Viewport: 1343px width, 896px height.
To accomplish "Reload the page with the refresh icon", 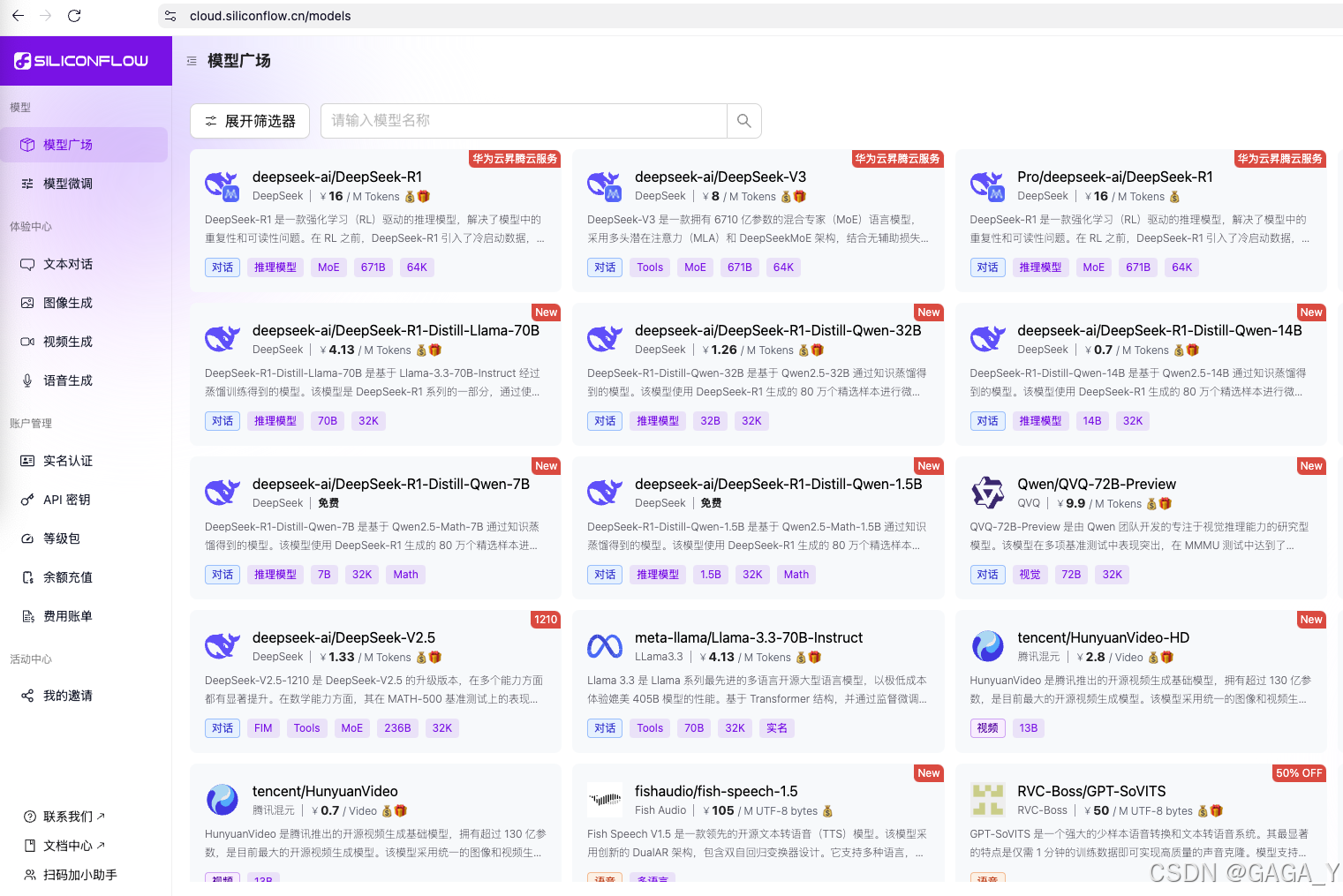I will 74,16.
